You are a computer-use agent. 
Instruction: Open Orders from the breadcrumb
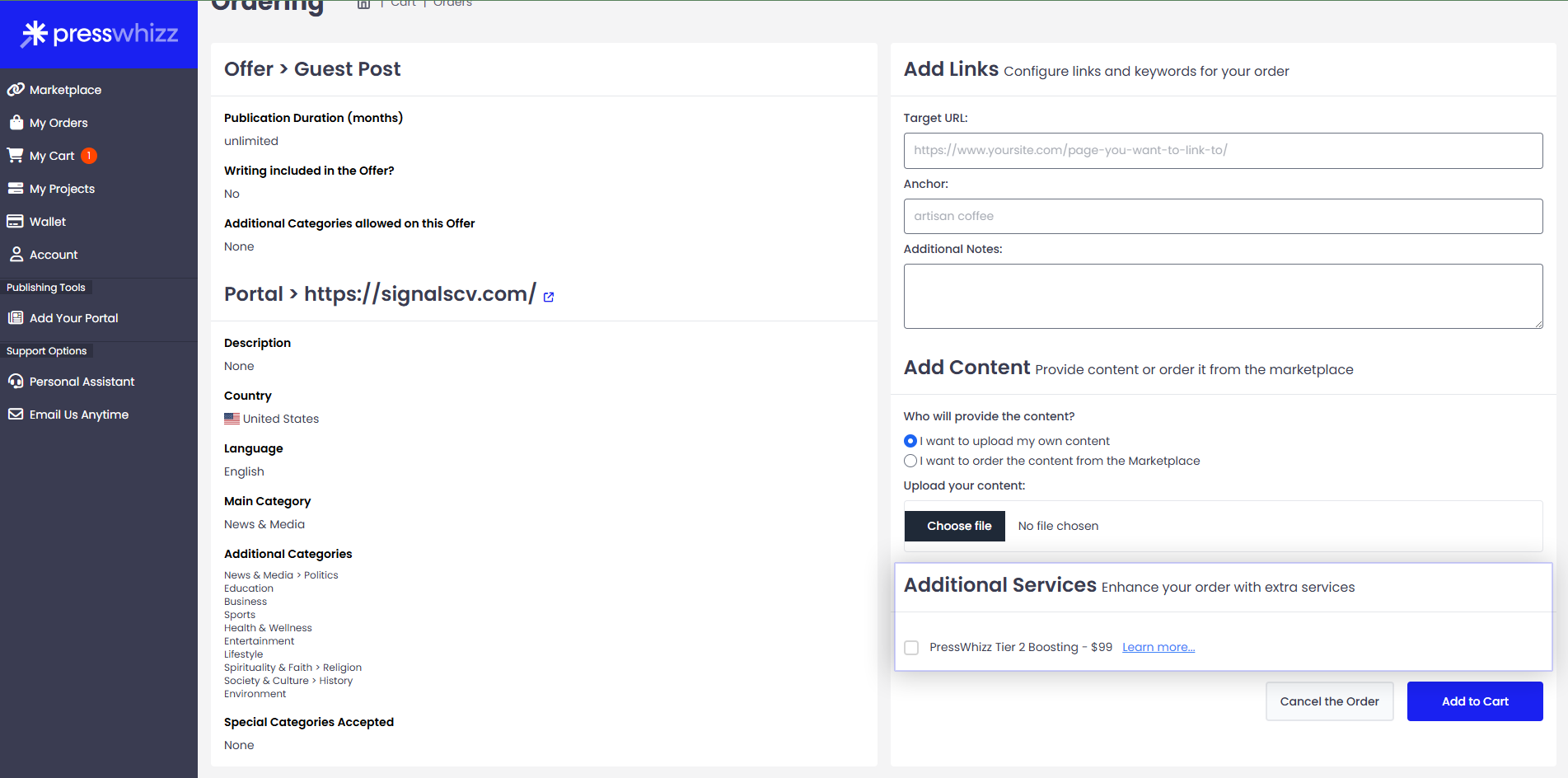pyautogui.click(x=452, y=3)
